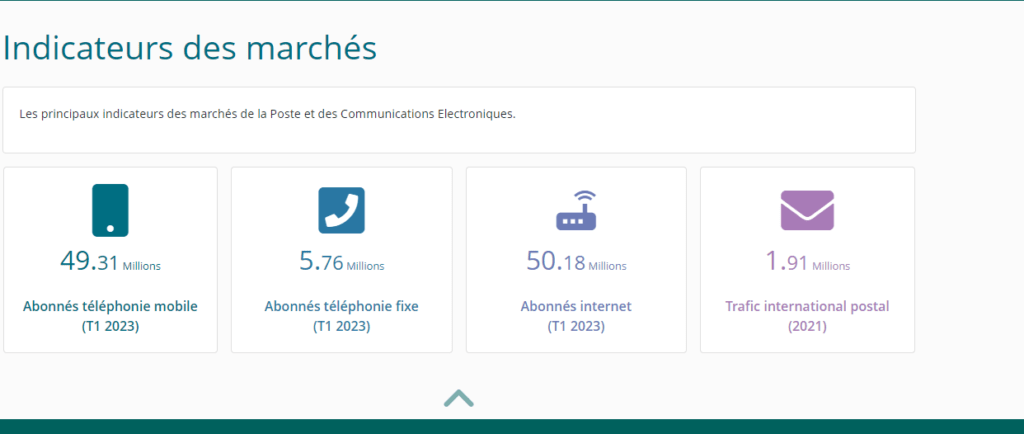Select the Abonnés internet label
The height and width of the screenshot is (434, 1024).
(576, 306)
